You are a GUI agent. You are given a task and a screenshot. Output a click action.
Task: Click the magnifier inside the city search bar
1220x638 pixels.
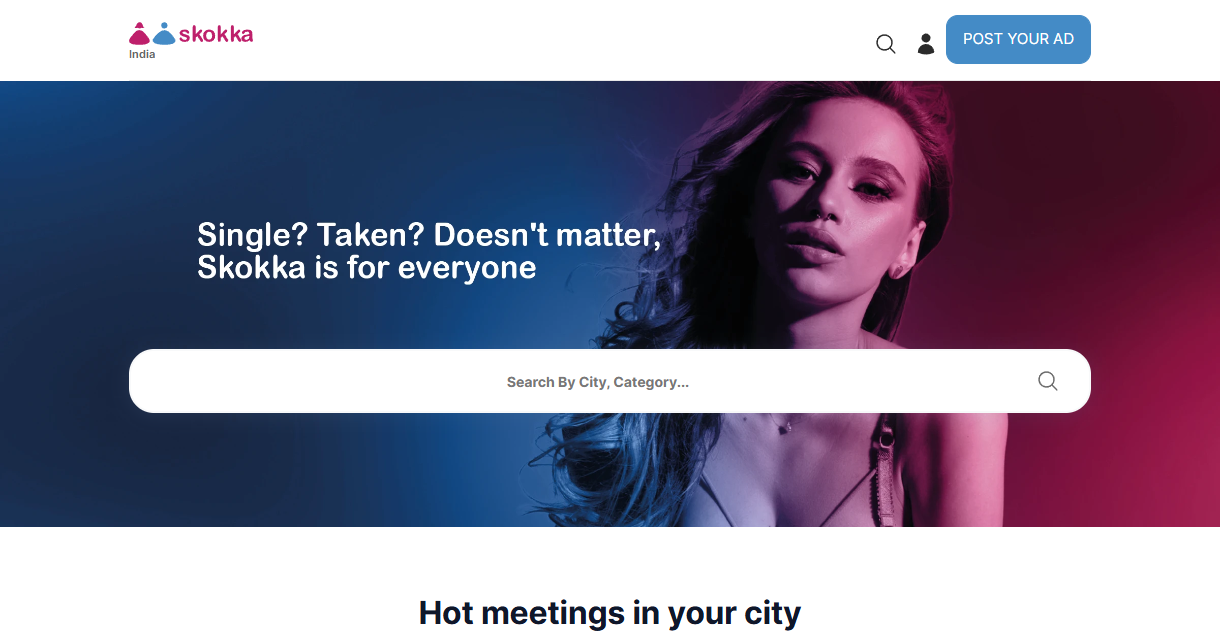click(x=1047, y=381)
